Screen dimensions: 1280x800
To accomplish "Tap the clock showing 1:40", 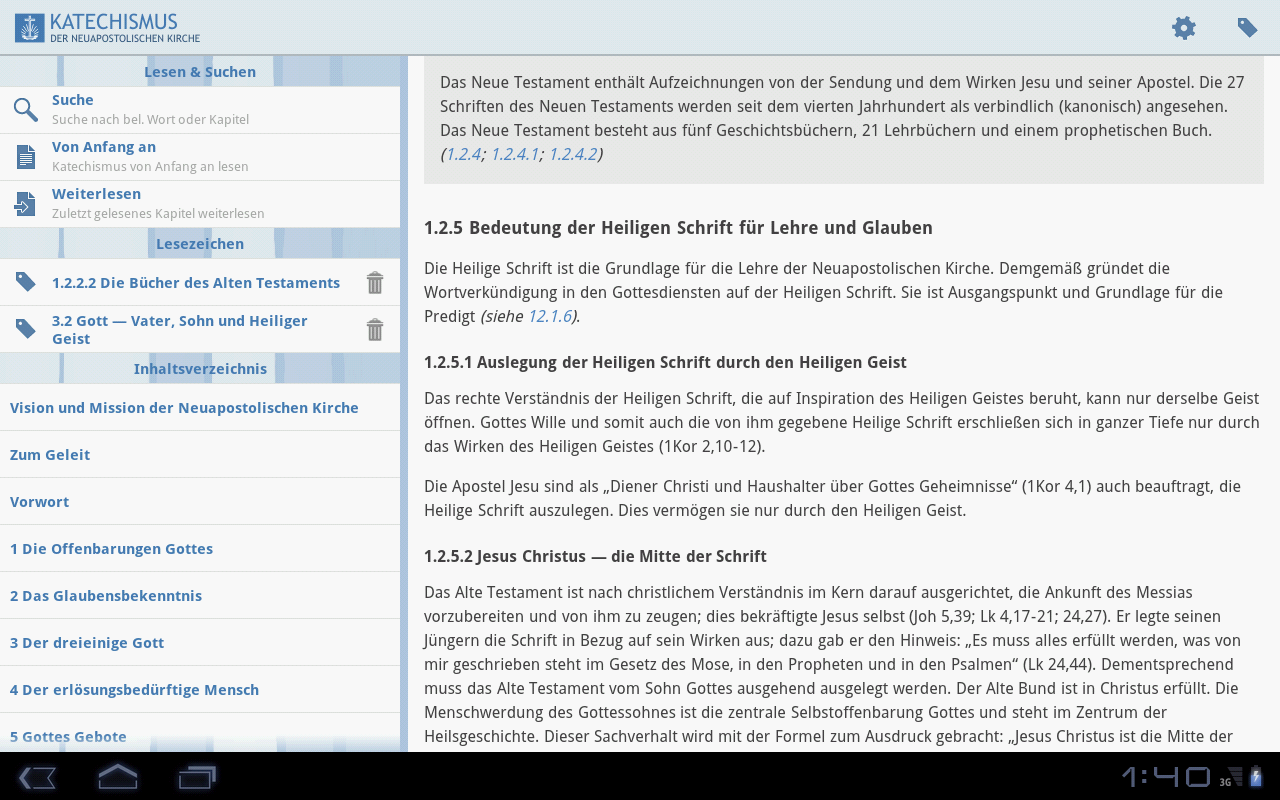I will 1166,777.
